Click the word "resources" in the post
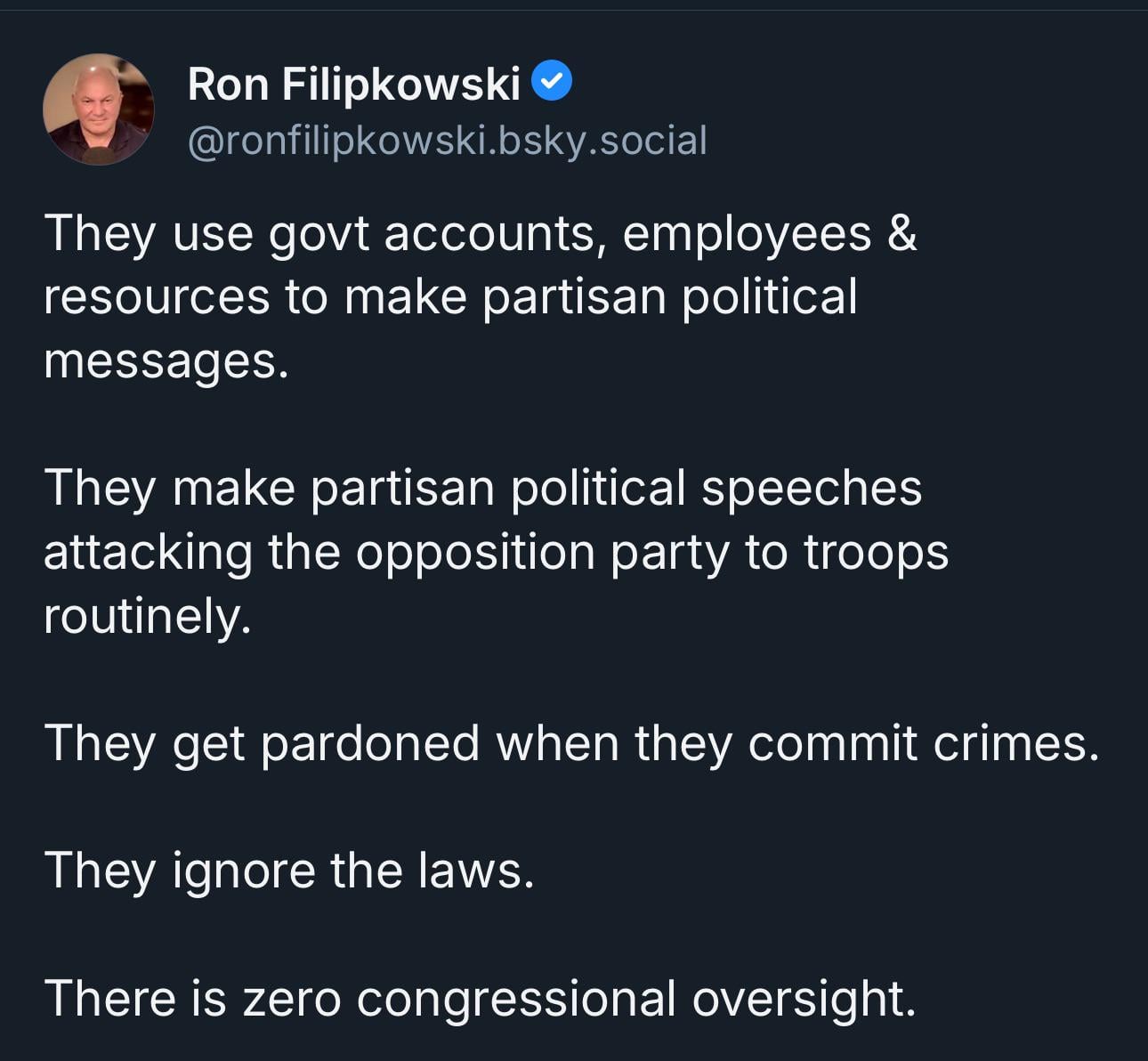The height and width of the screenshot is (1061, 1148). pos(157,298)
